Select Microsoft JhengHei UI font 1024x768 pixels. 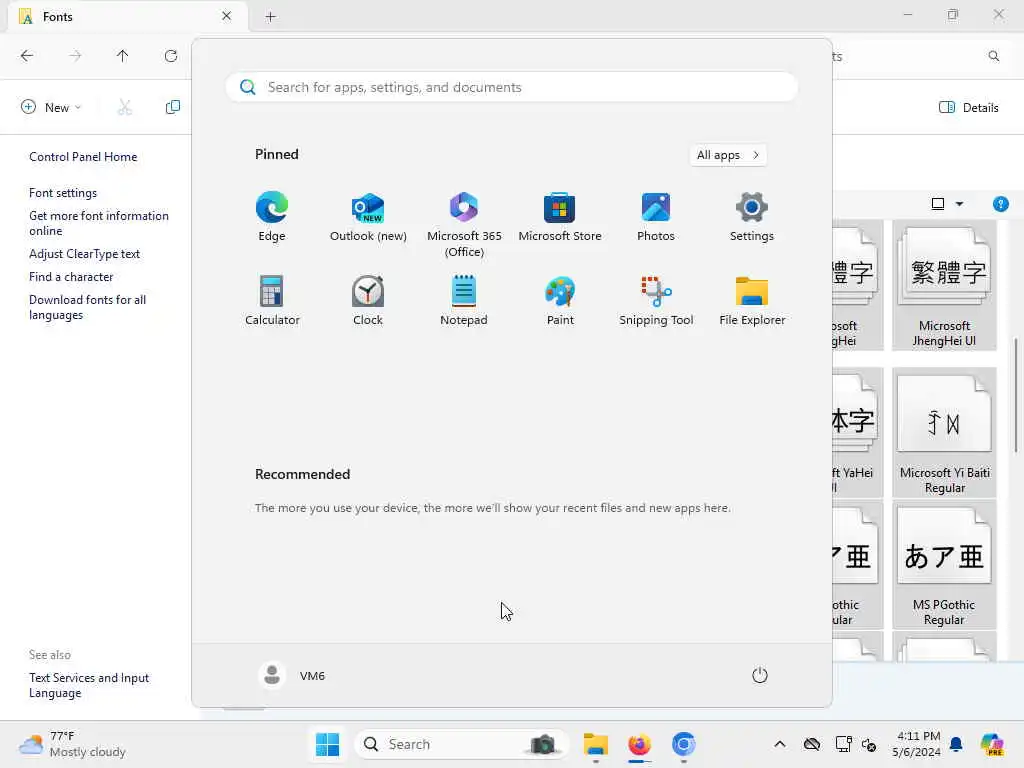(x=944, y=285)
